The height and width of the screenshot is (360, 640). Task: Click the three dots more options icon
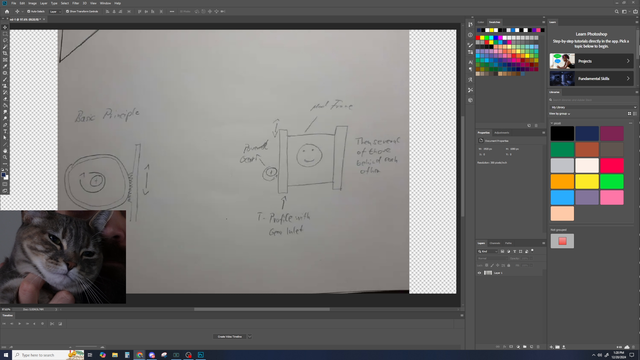(172, 11)
